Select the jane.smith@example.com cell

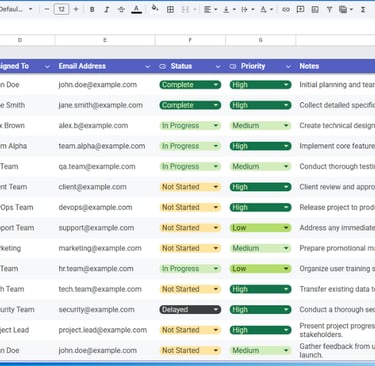[105, 105]
